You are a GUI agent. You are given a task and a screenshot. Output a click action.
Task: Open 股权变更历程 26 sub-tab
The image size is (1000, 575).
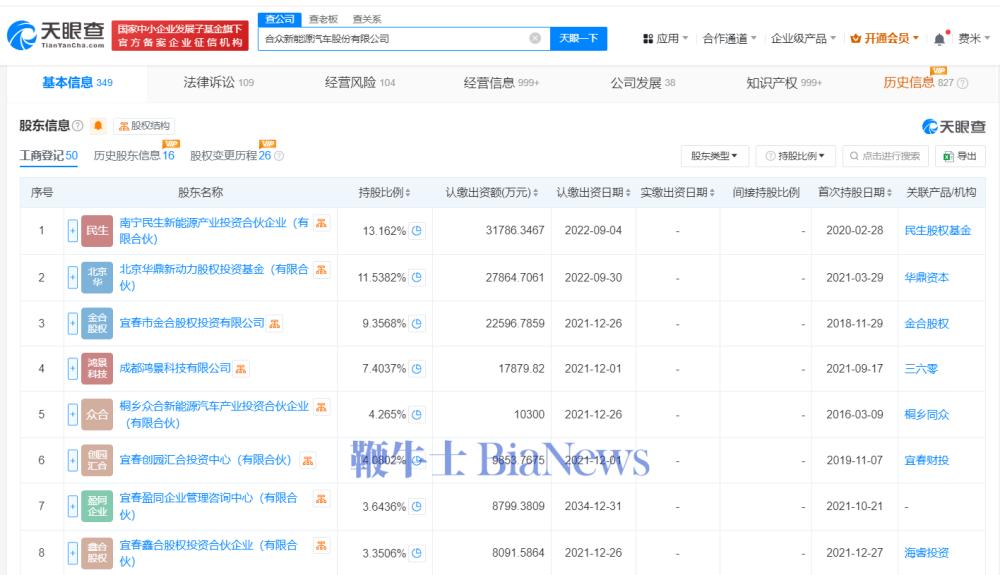(231, 156)
